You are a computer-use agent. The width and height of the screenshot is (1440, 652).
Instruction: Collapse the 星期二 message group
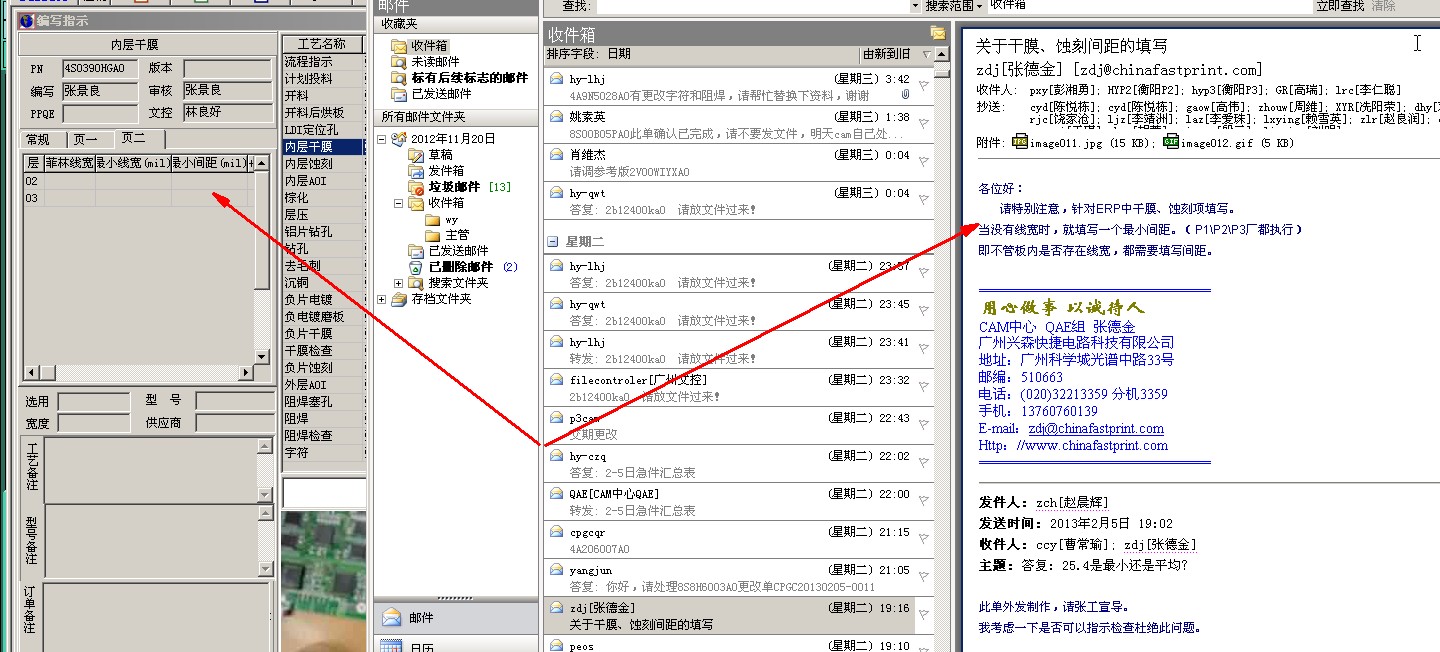pyautogui.click(x=552, y=242)
